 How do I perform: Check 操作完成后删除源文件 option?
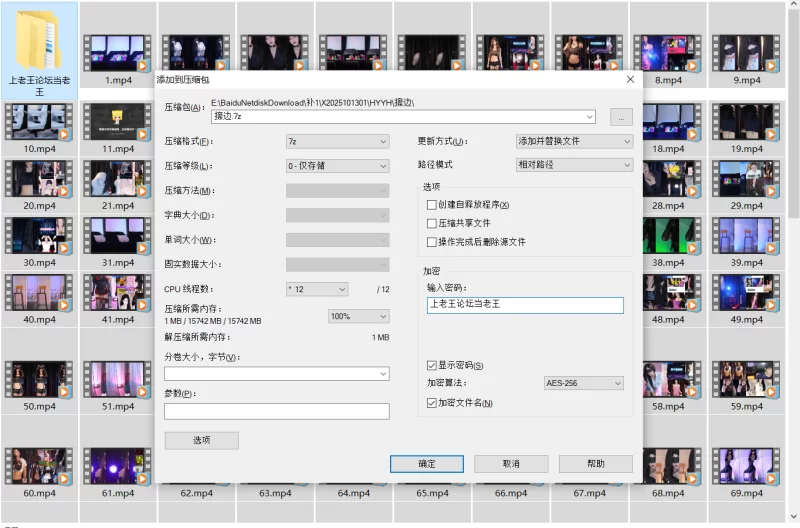(432, 242)
